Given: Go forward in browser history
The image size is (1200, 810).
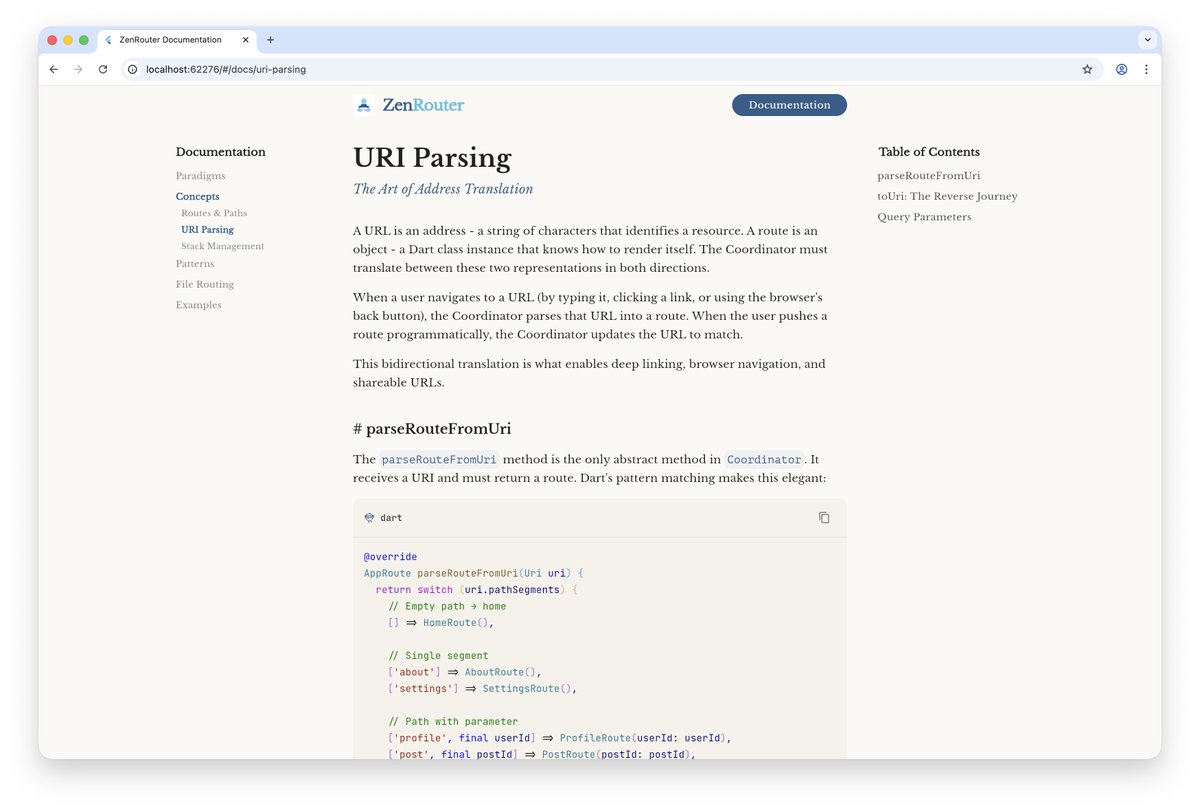Looking at the screenshot, I should 78,69.
